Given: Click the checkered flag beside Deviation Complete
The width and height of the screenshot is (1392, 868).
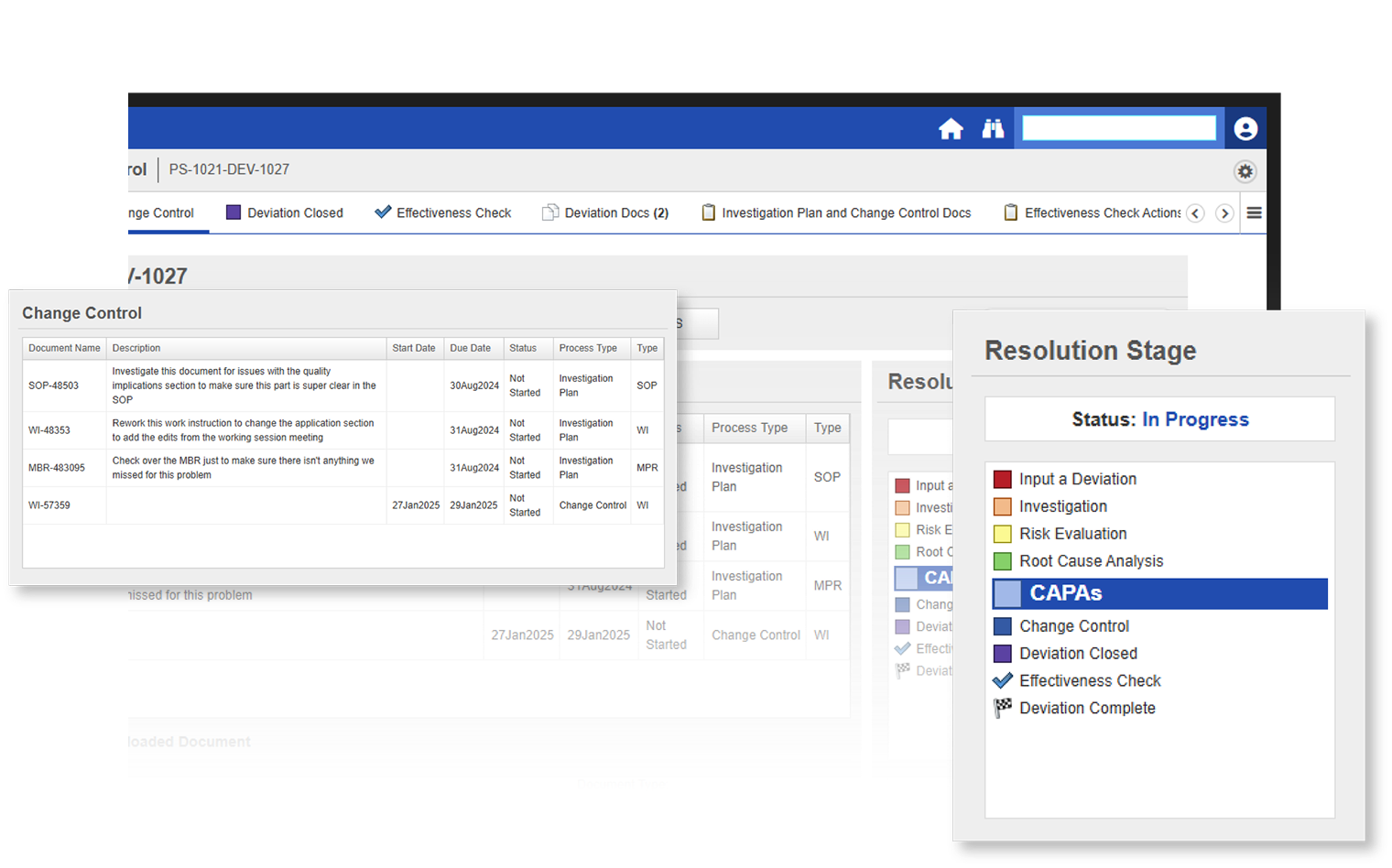Looking at the screenshot, I should 1002,707.
